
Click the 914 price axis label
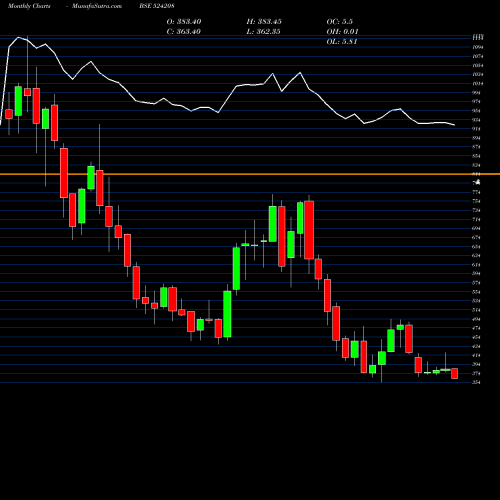click(477, 129)
